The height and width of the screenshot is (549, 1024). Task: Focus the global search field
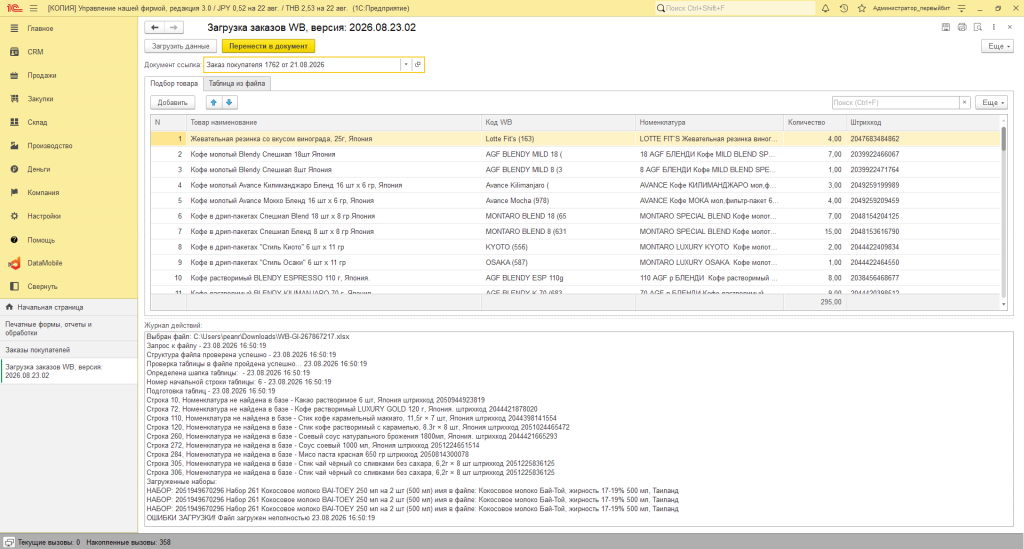735,8
